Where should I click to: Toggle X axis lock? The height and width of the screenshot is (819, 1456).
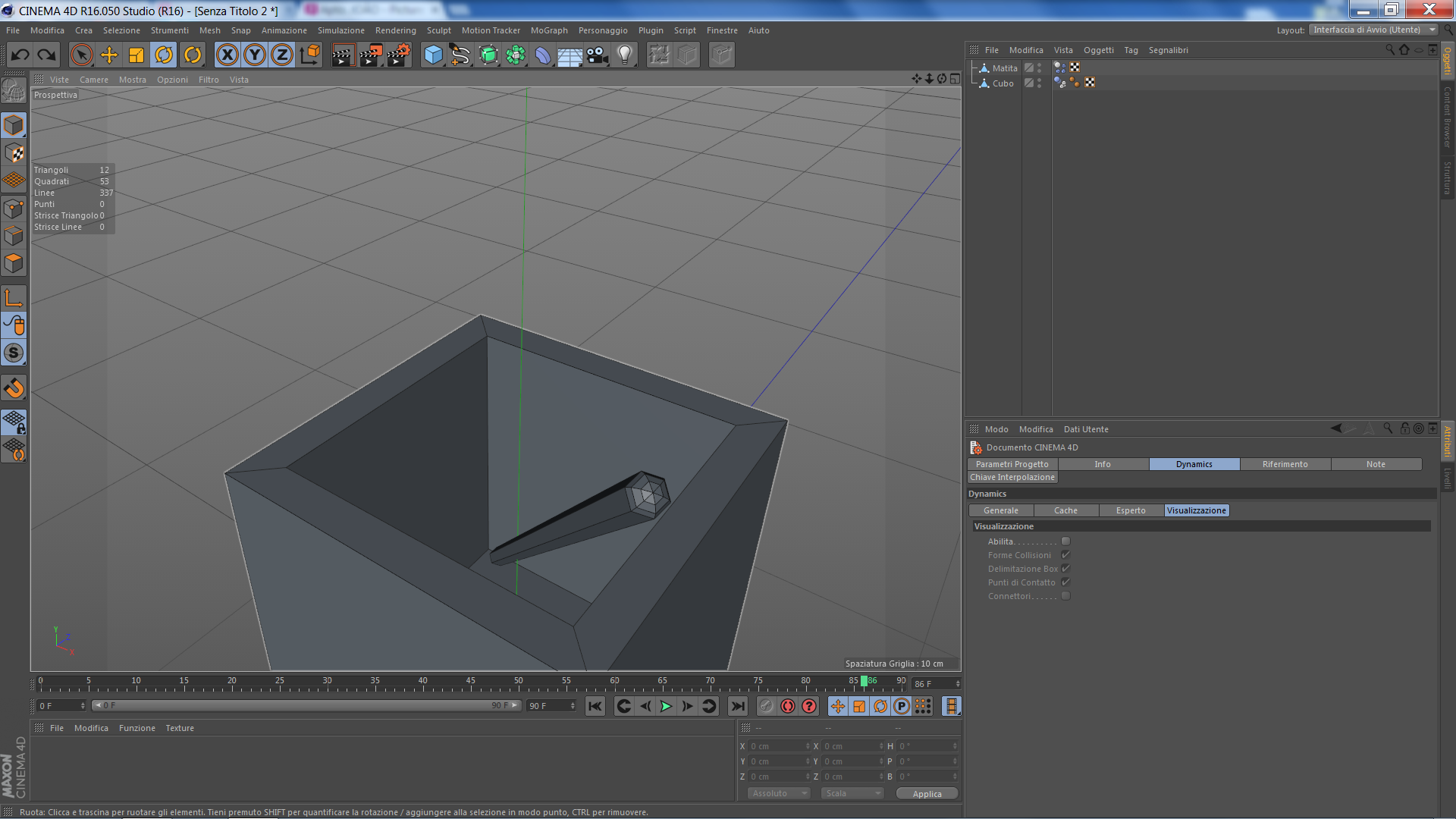(x=227, y=55)
